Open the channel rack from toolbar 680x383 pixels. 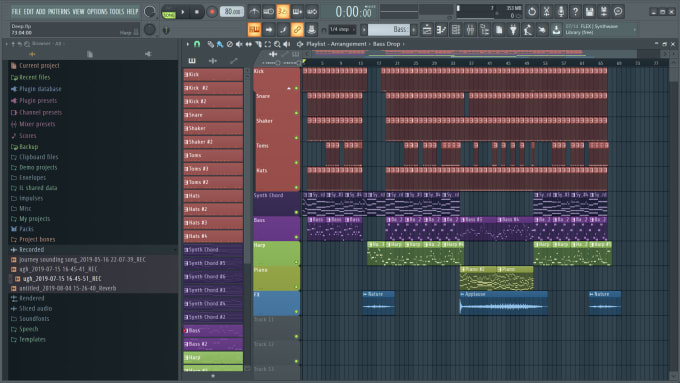[456, 29]
